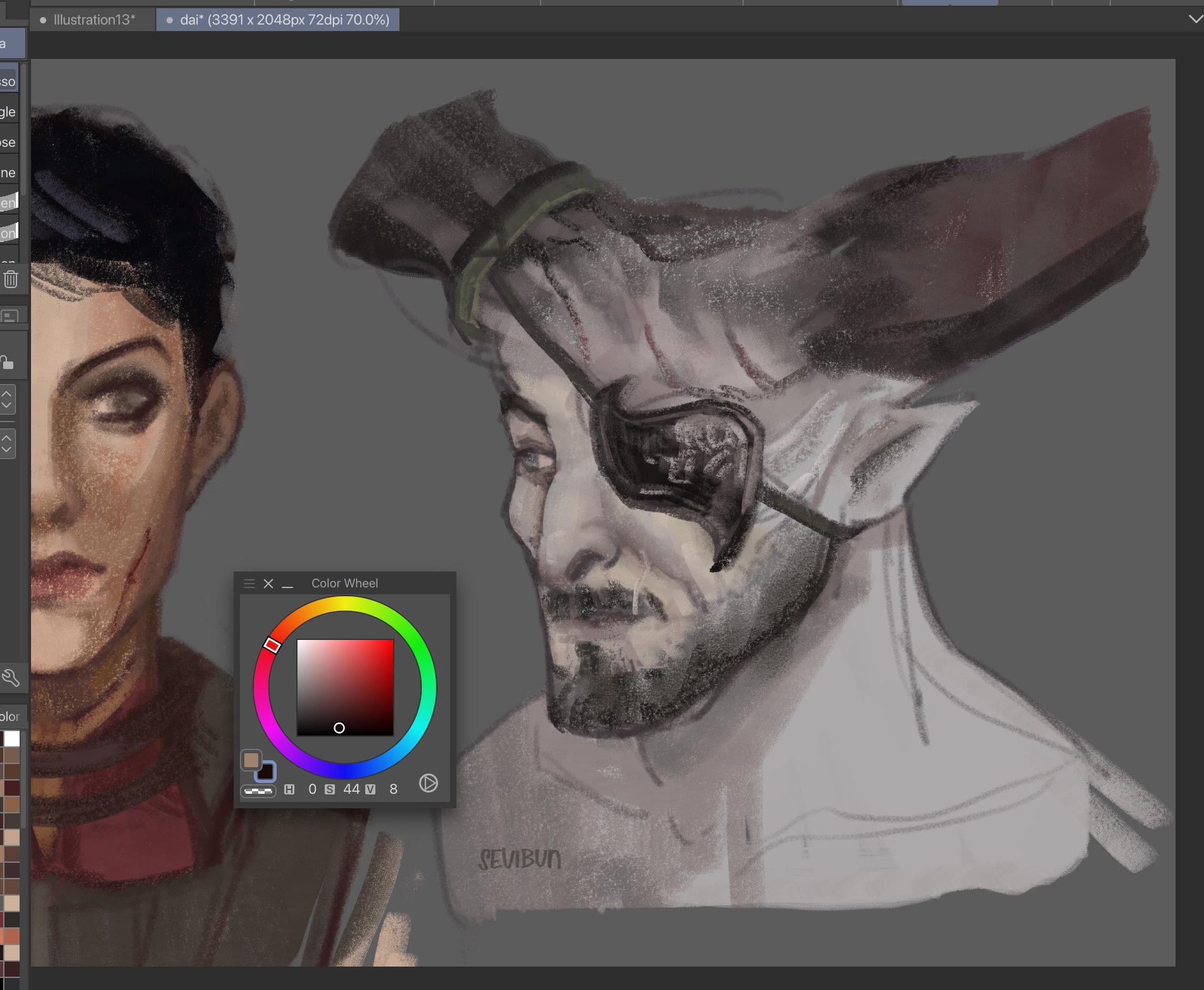
Task: Expand the document tab list chevron
Action: 1195,19
